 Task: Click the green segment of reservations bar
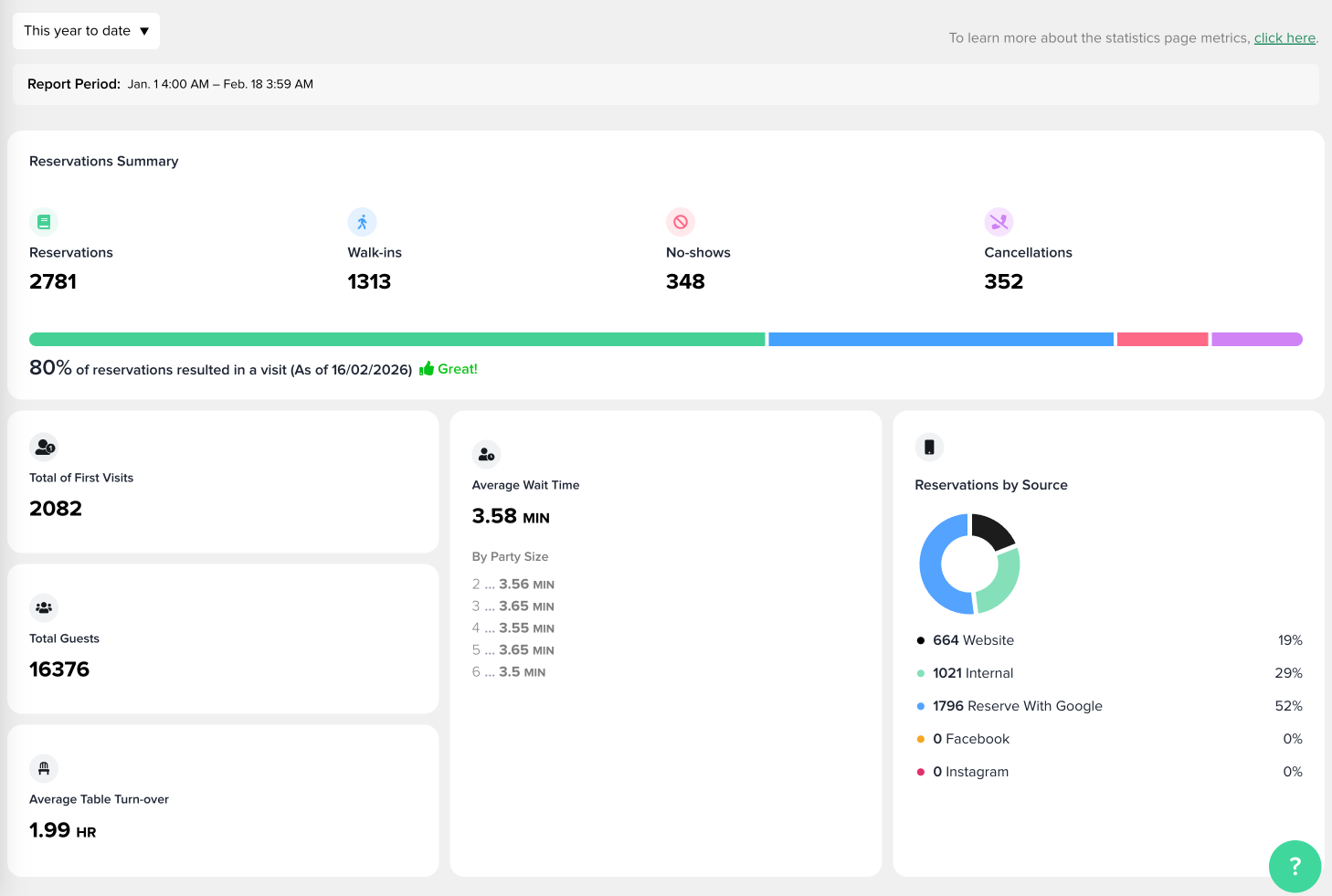click(x=396, y=340)
